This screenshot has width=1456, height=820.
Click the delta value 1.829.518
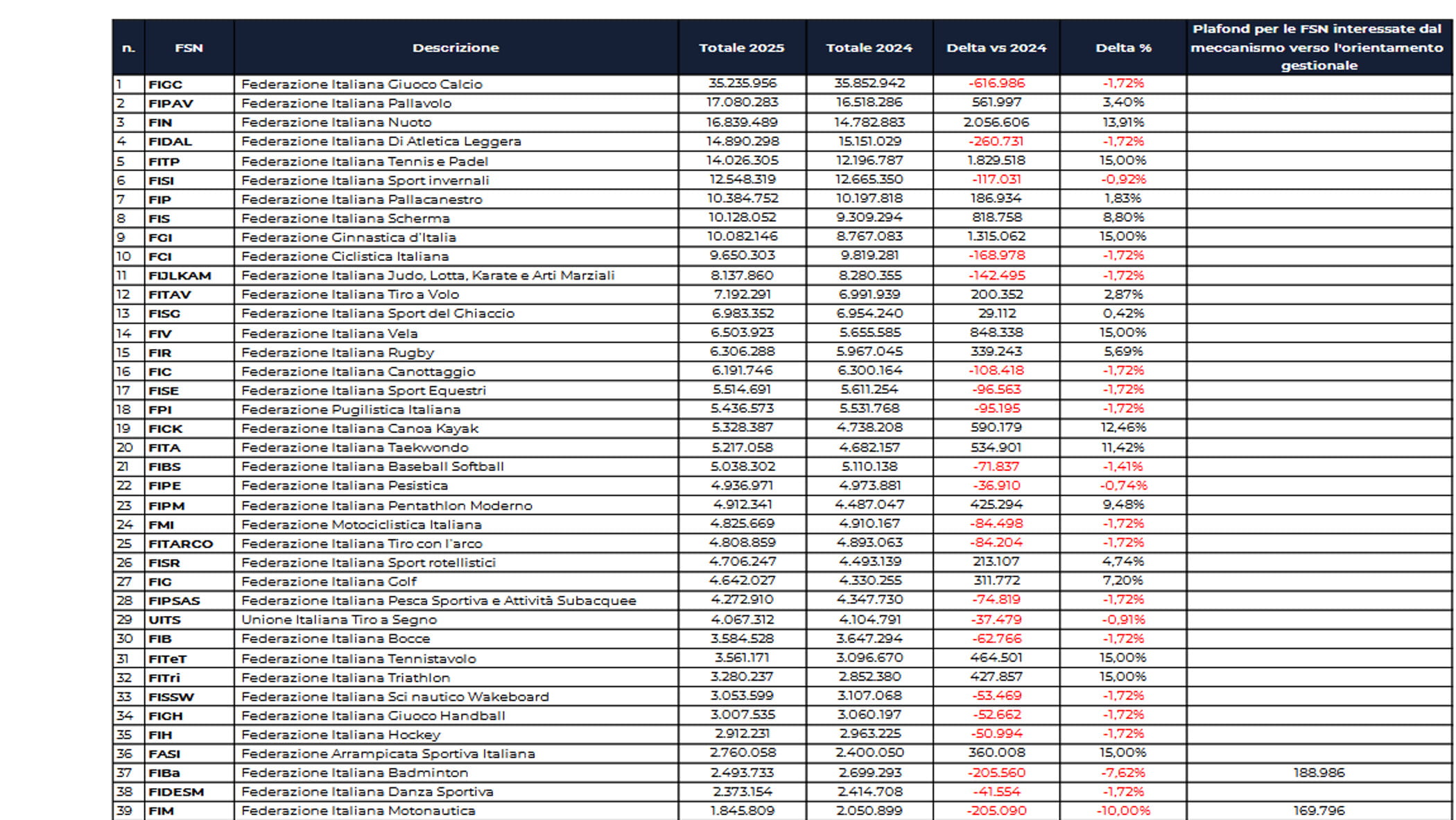point(996,160)
